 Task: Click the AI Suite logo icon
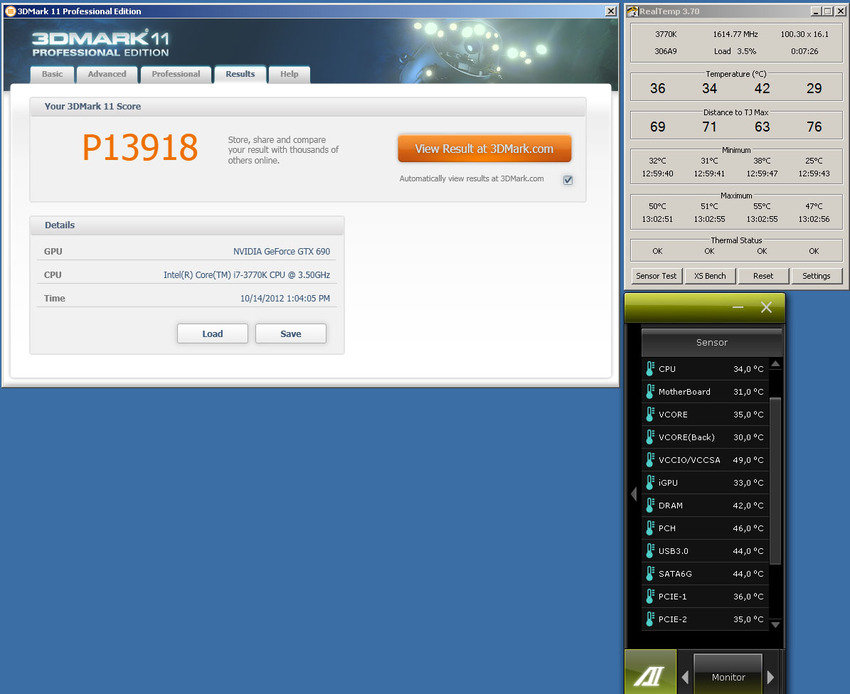651,672
